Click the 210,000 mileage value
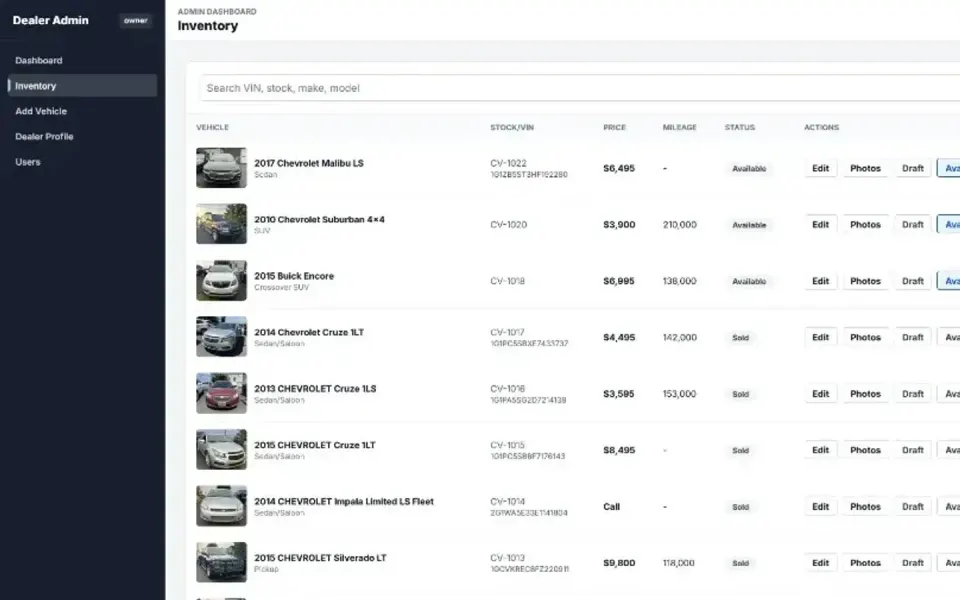Screen dimensions: 960x600 pyautogui.click(x=680, y=225)
